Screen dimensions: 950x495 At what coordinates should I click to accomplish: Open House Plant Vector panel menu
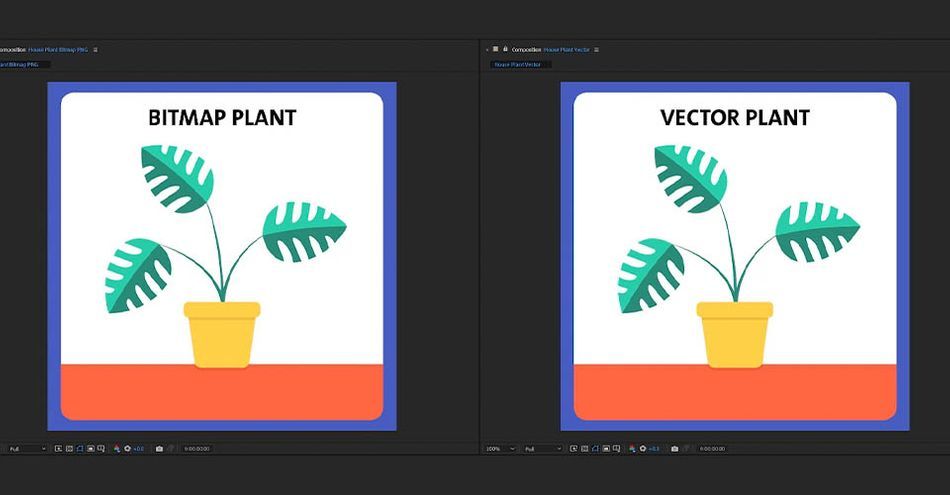point(596,50)
